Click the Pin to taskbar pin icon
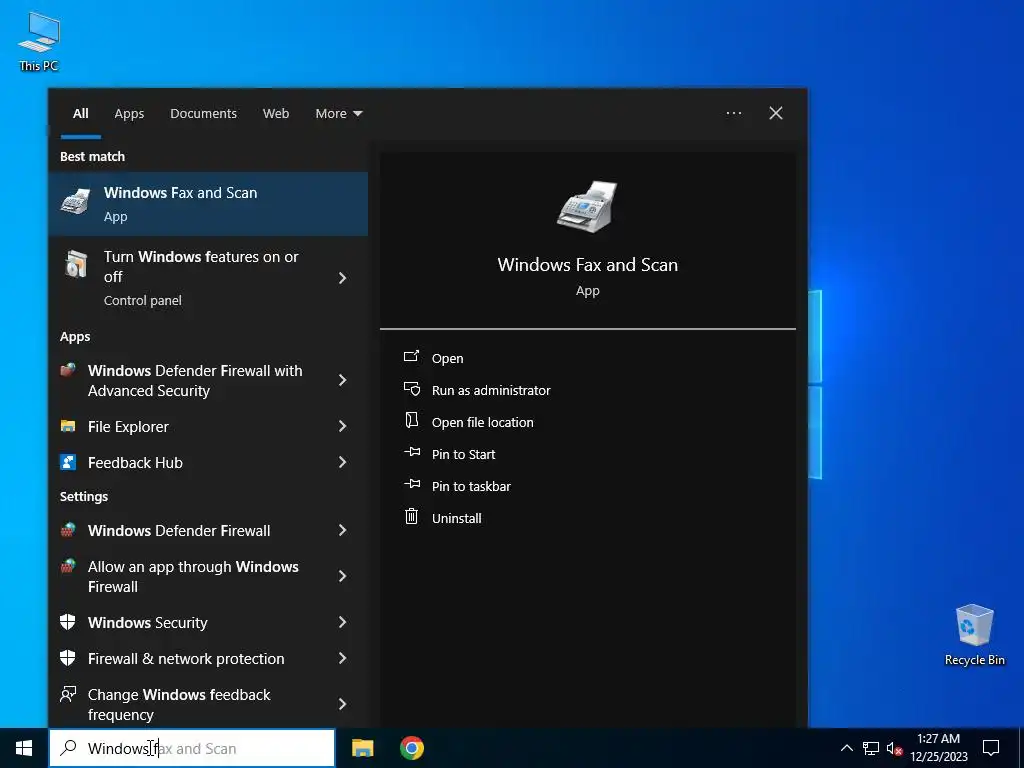This screenshot has height=768, width=1024. tap(412, 484)
